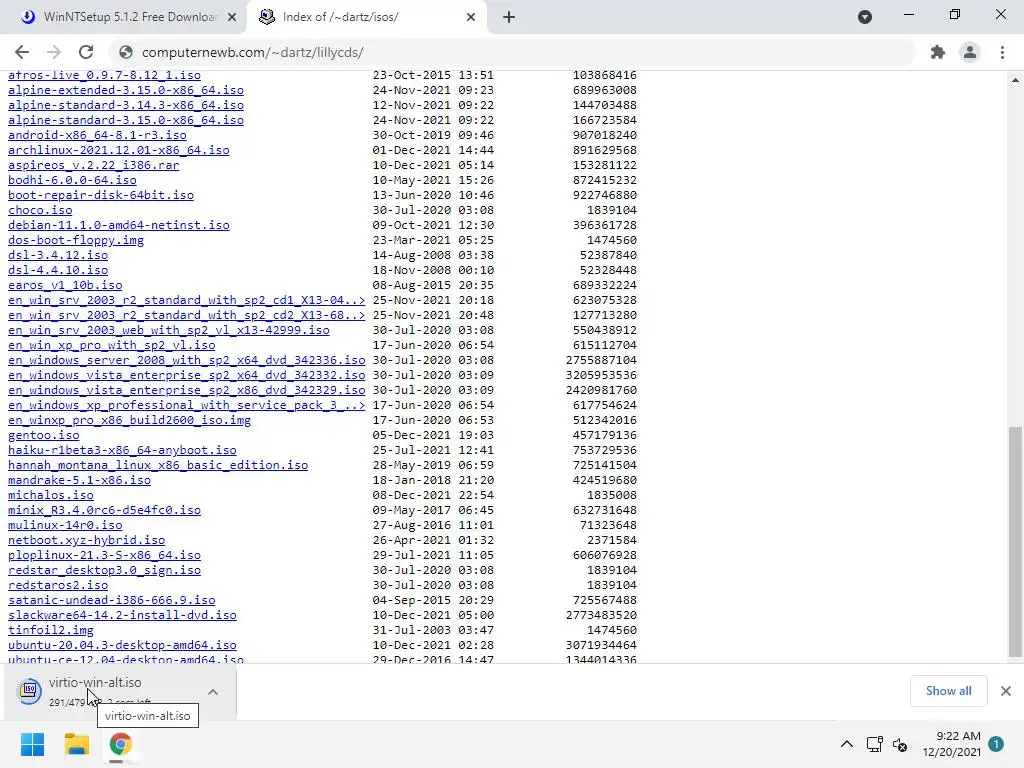Open the tab search dropdown button
Screen dimensions: 1024x768
tap(865, 17)
